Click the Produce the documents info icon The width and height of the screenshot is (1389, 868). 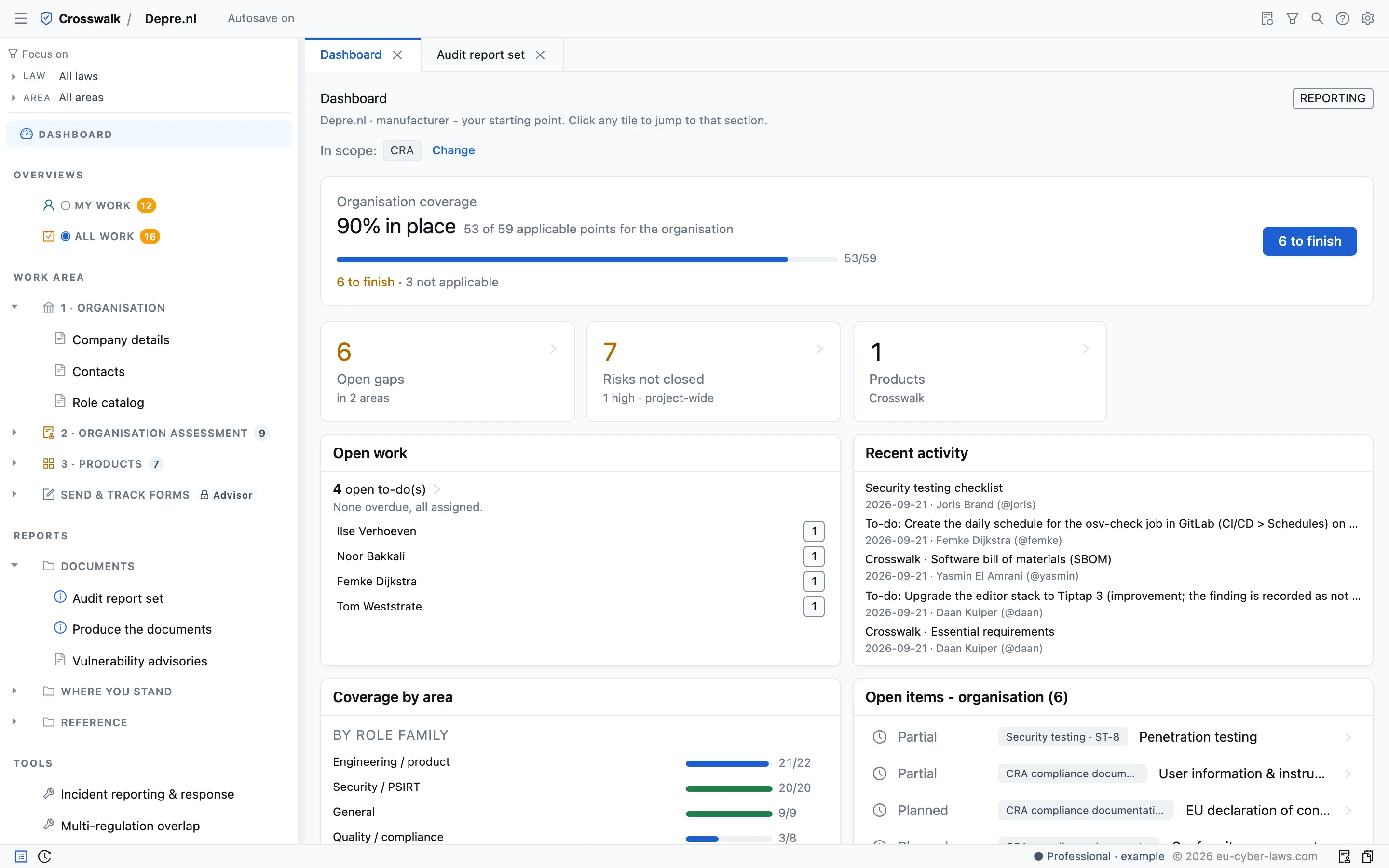coord(60,628)
